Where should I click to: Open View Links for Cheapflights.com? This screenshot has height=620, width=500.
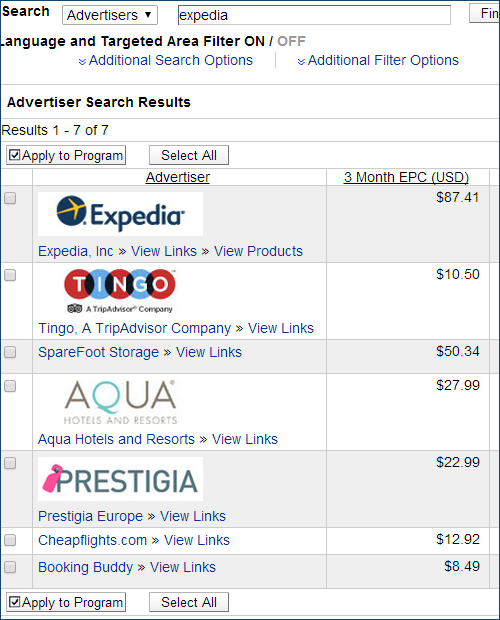click(x=197, y=540)
